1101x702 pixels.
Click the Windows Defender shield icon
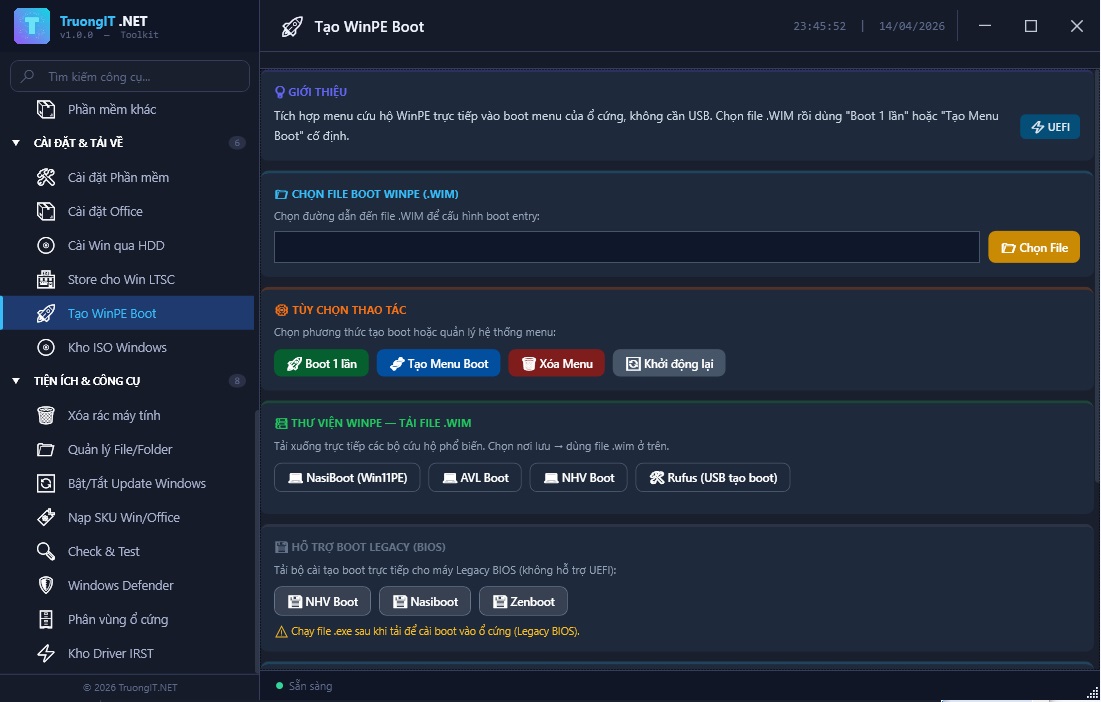click(x=46, y=586)
